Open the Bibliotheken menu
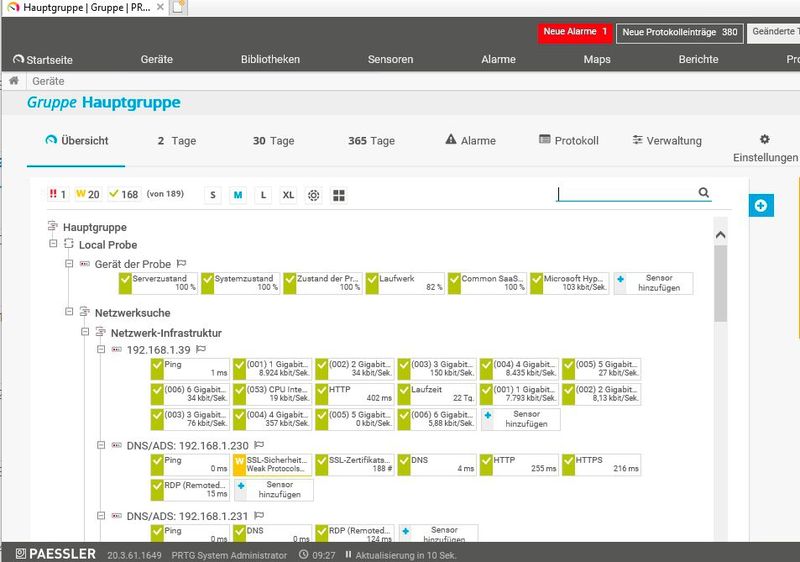The height and width of the screenshot is (562, 800). click(270, 59)
